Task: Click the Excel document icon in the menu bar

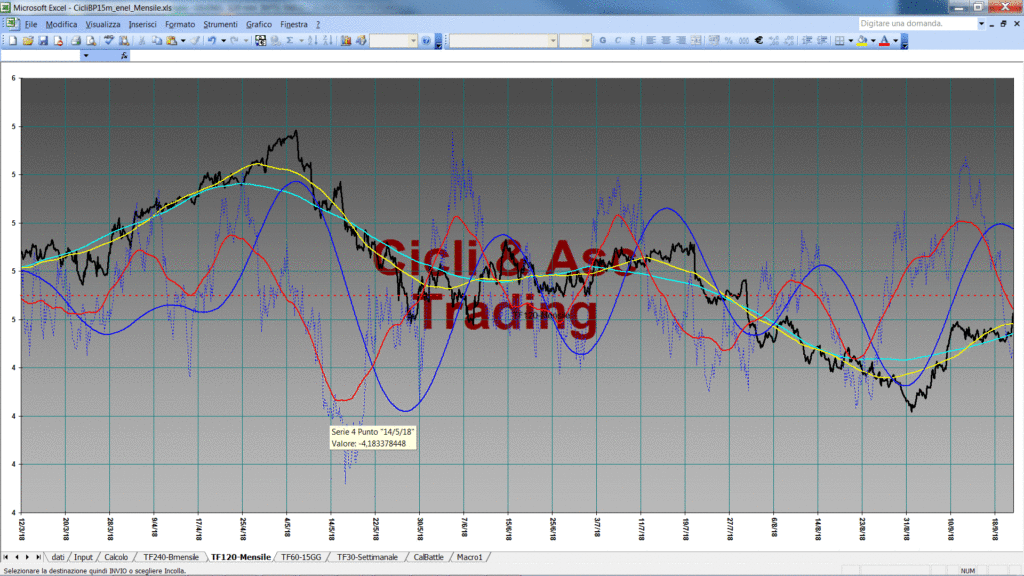Action: 12,24
